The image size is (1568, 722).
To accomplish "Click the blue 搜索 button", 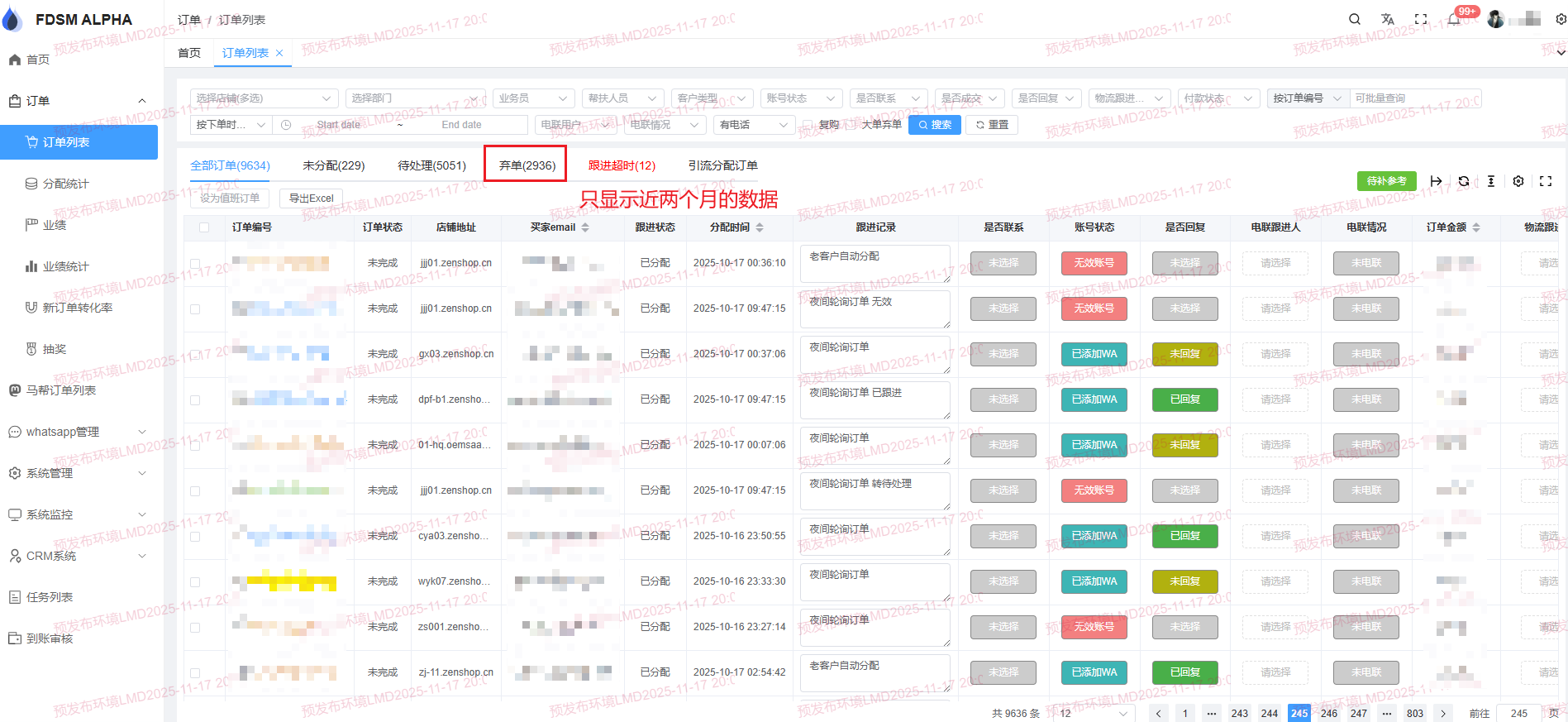I will point(934,125).
